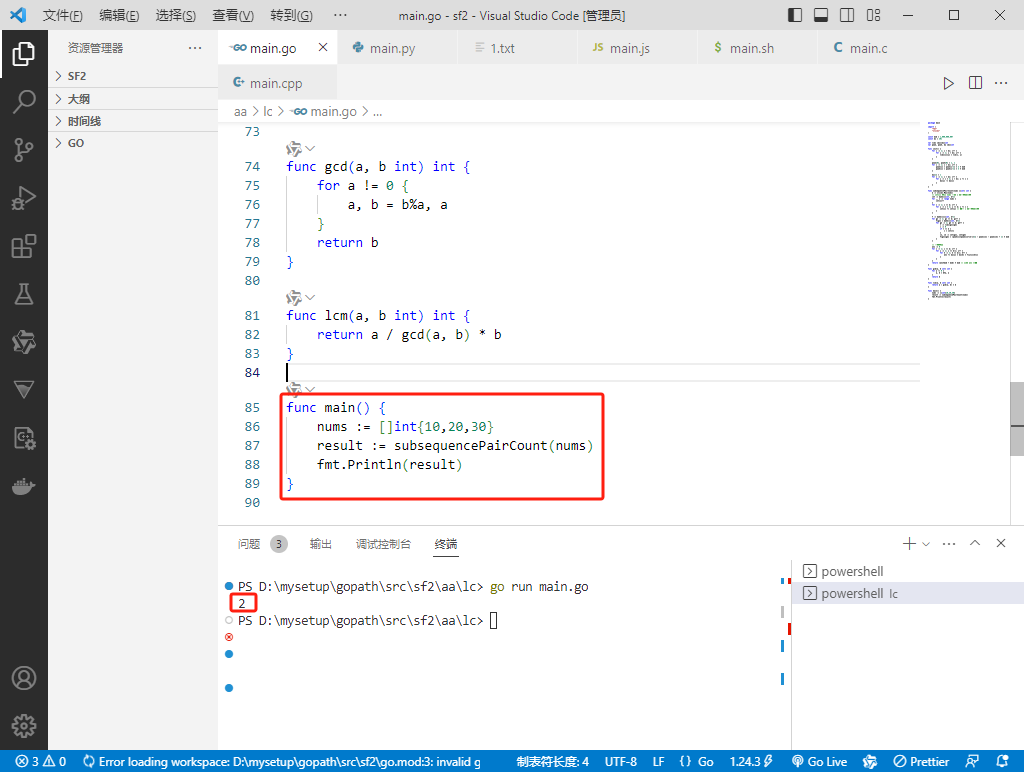The image size is (1024, 772).
Task: Click the errors and warnings status item
Action: [40, 761]
